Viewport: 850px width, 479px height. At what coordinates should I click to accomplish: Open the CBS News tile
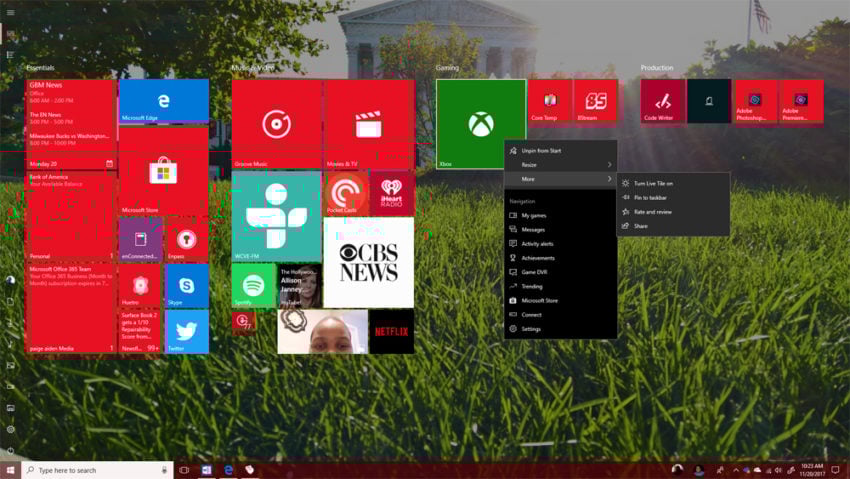pyautogui.click(x=369, y=263)
